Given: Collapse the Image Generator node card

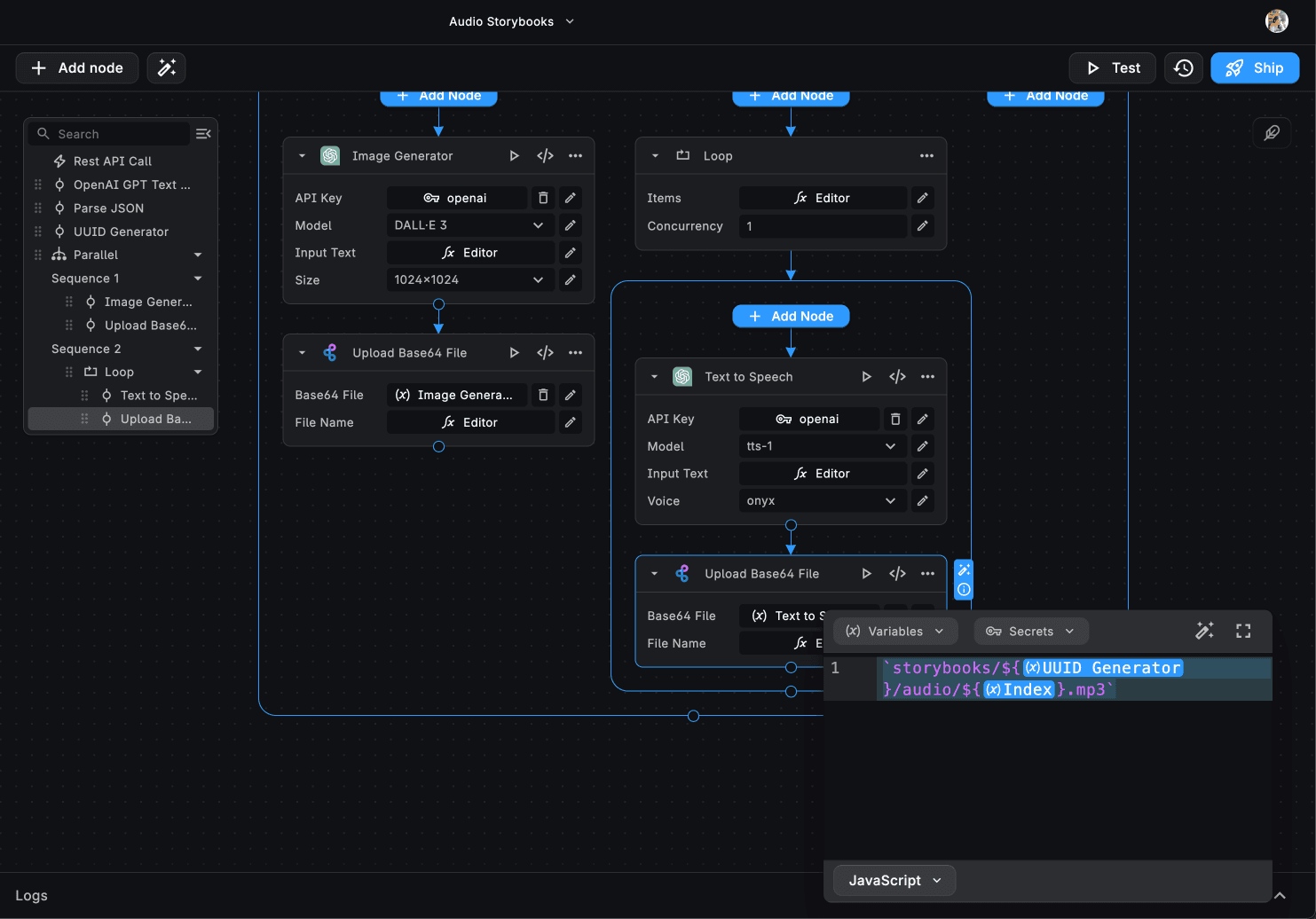Looking at the screenshot, I should click(302, 156).
